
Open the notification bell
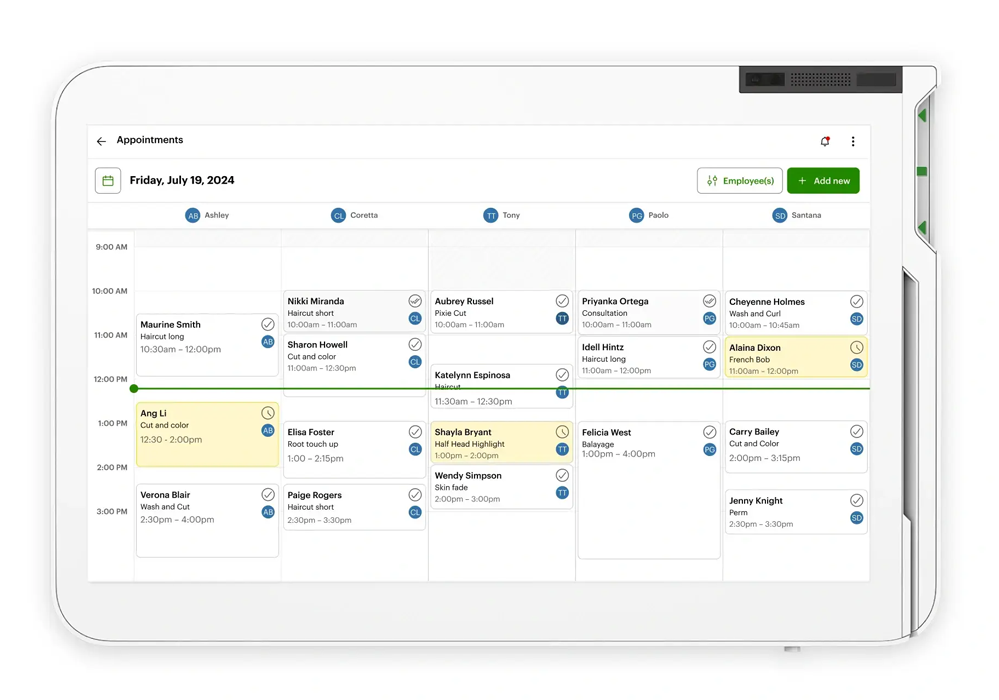tap(825, 142)
